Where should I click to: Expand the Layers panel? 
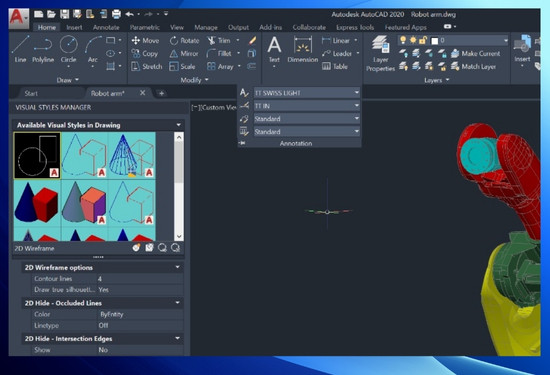pyautogui.click(x=436, y=80)
